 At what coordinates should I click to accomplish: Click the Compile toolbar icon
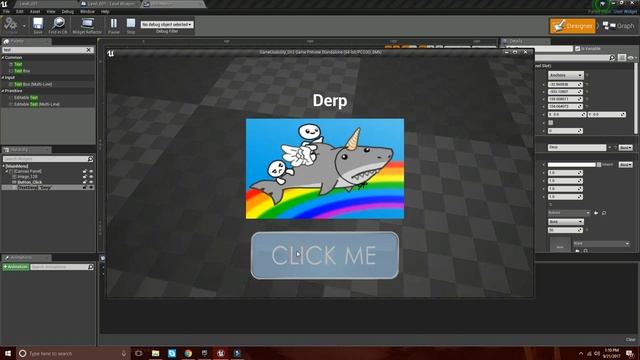pyautogui.click(x=10, y=24)
